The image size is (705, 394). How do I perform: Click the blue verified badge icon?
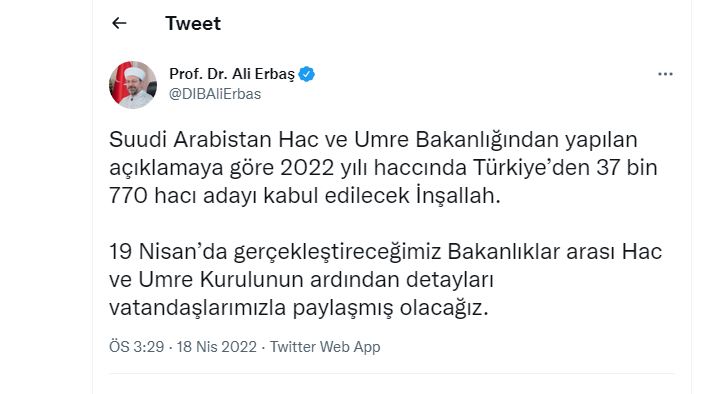pos(307,74)
